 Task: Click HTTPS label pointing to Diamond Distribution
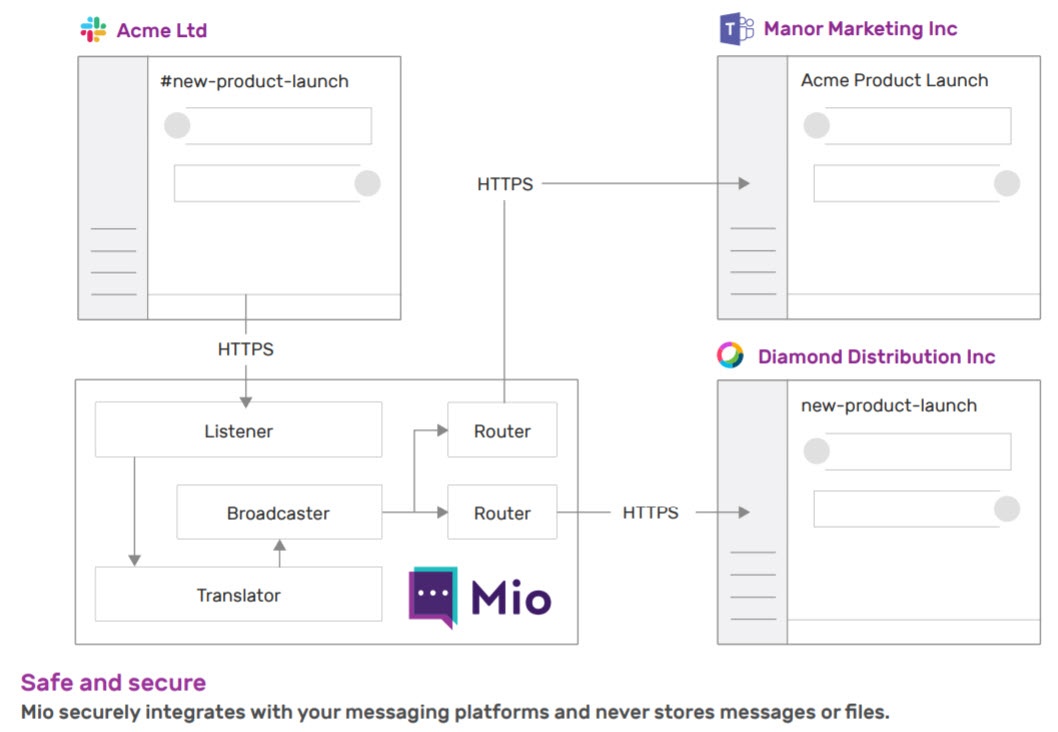coord(650,513)
